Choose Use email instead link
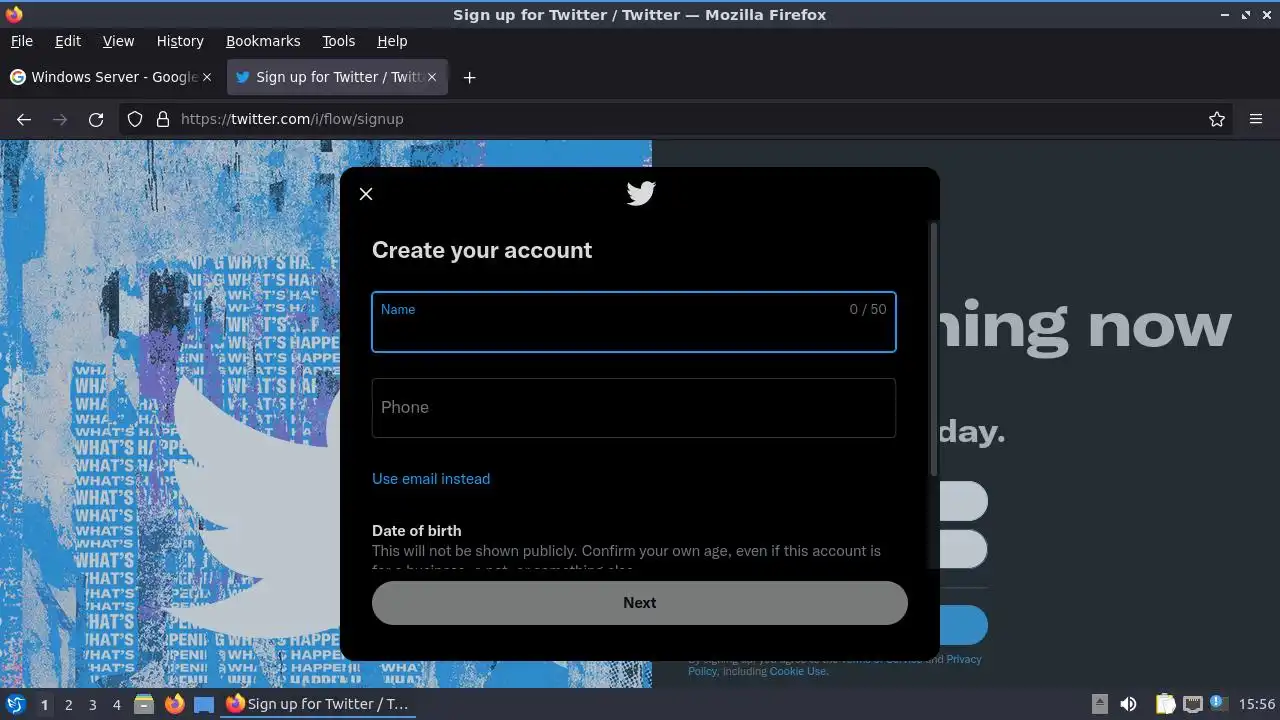The width and height of the screenshot is (1280, 720). coord(431,479)
